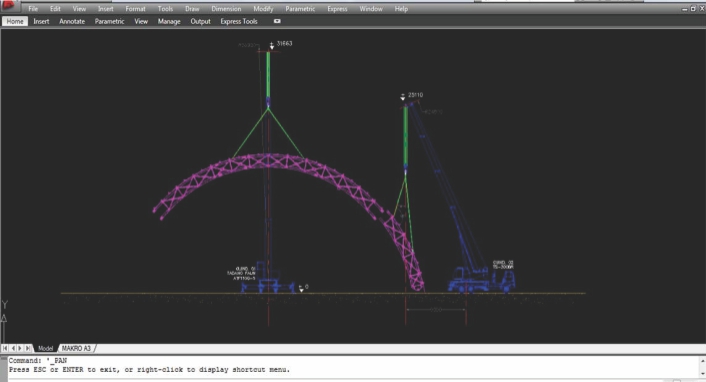The width and height of the screenshot is (706, 382).
Task: Open the File menu
Action: pos(33,9)
